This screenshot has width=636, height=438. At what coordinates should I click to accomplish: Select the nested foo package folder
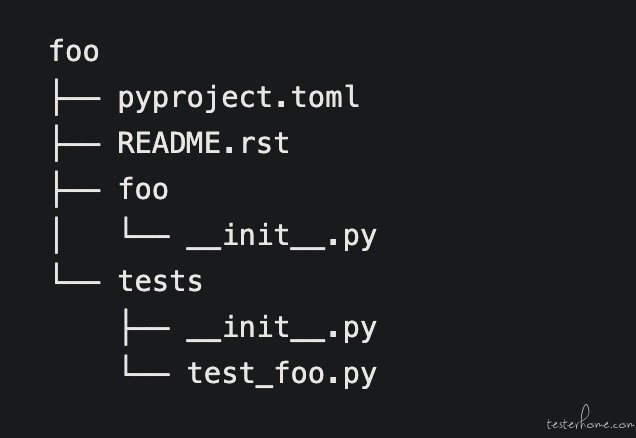click(143, 189)
